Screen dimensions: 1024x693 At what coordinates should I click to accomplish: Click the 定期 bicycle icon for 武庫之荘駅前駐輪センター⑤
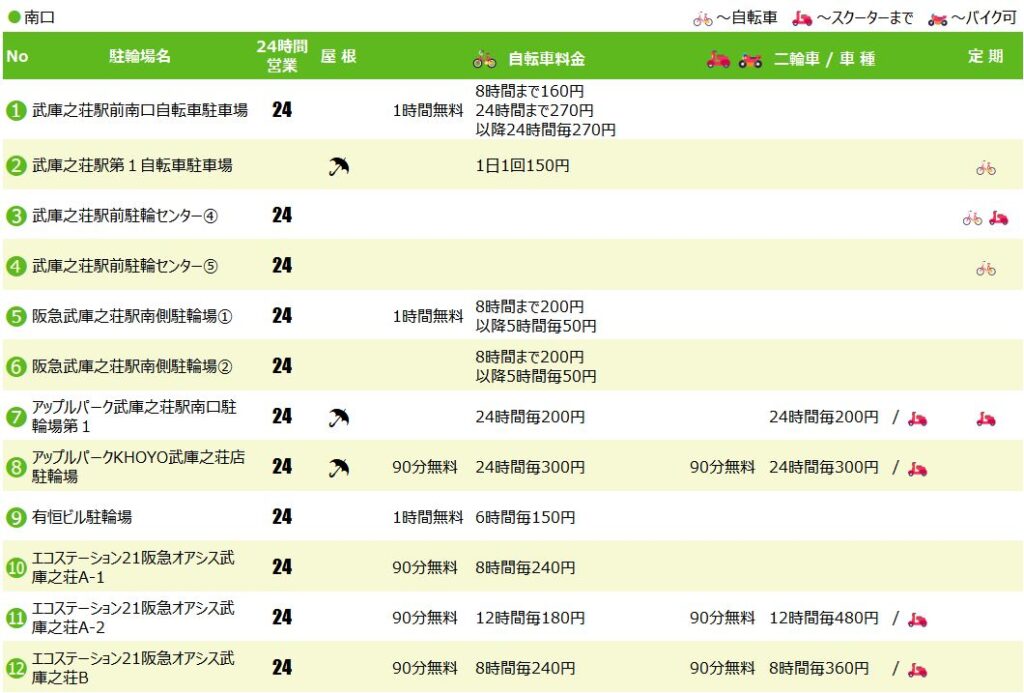pyautogui.click(x=986, y=267)
